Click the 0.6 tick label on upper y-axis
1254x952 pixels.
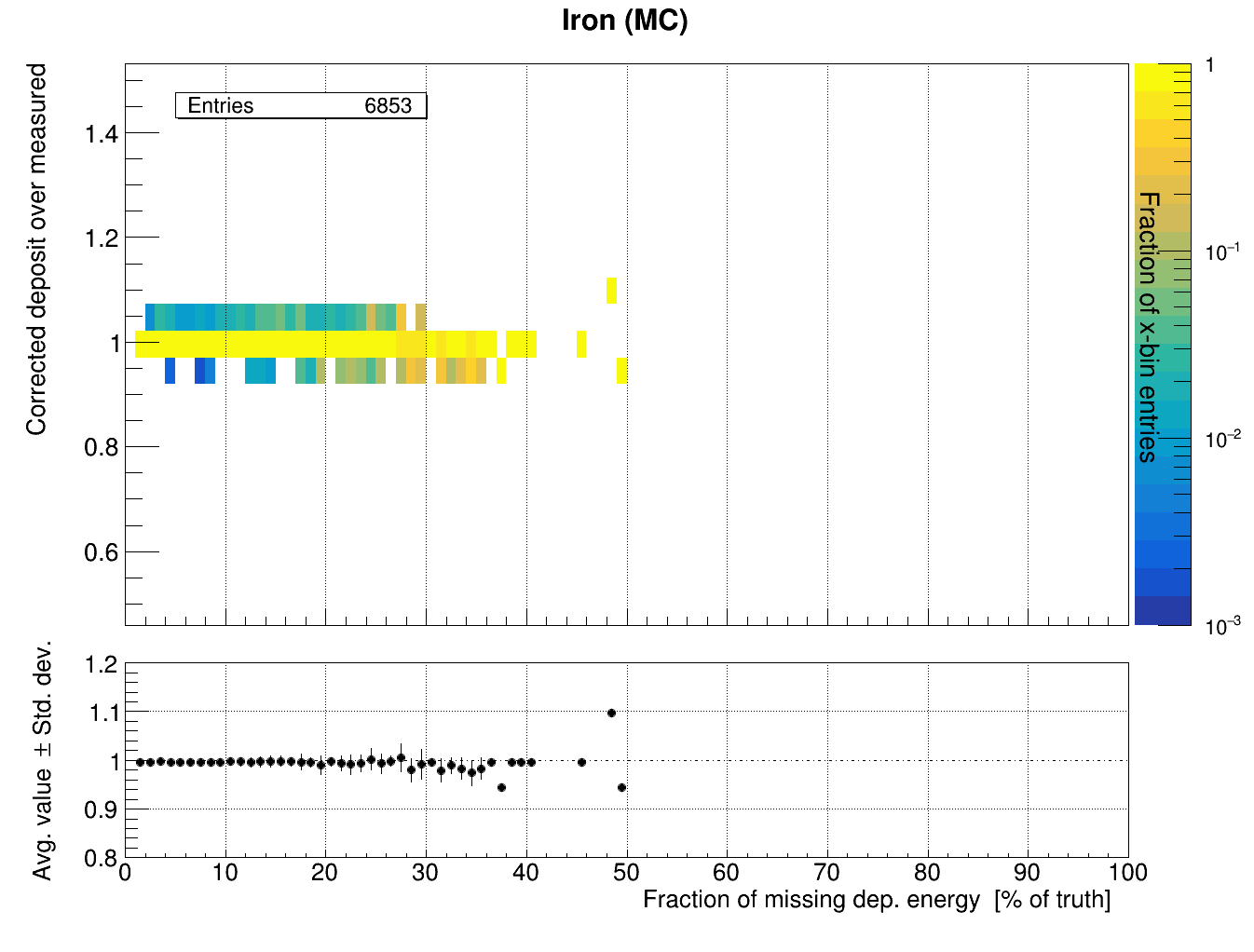coord(102,552)
